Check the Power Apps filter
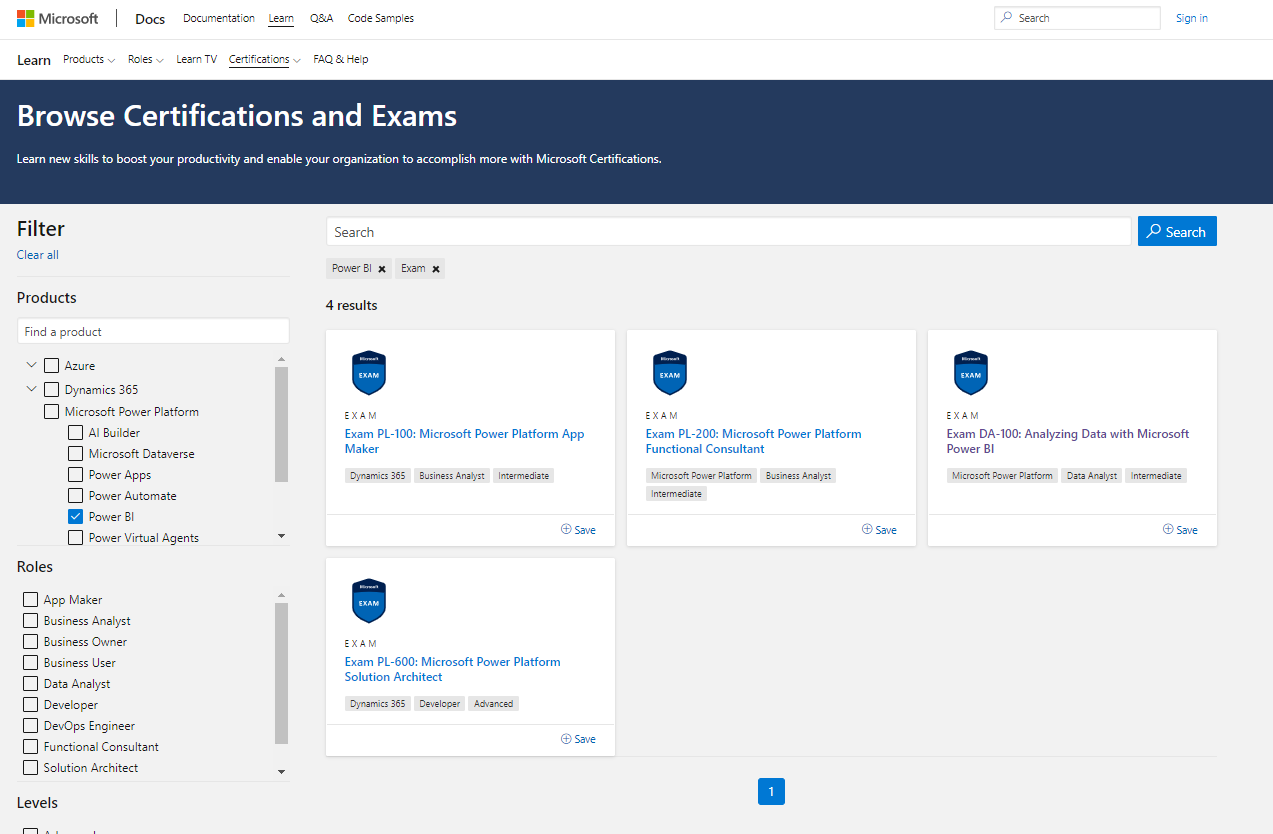 point(76,475)
